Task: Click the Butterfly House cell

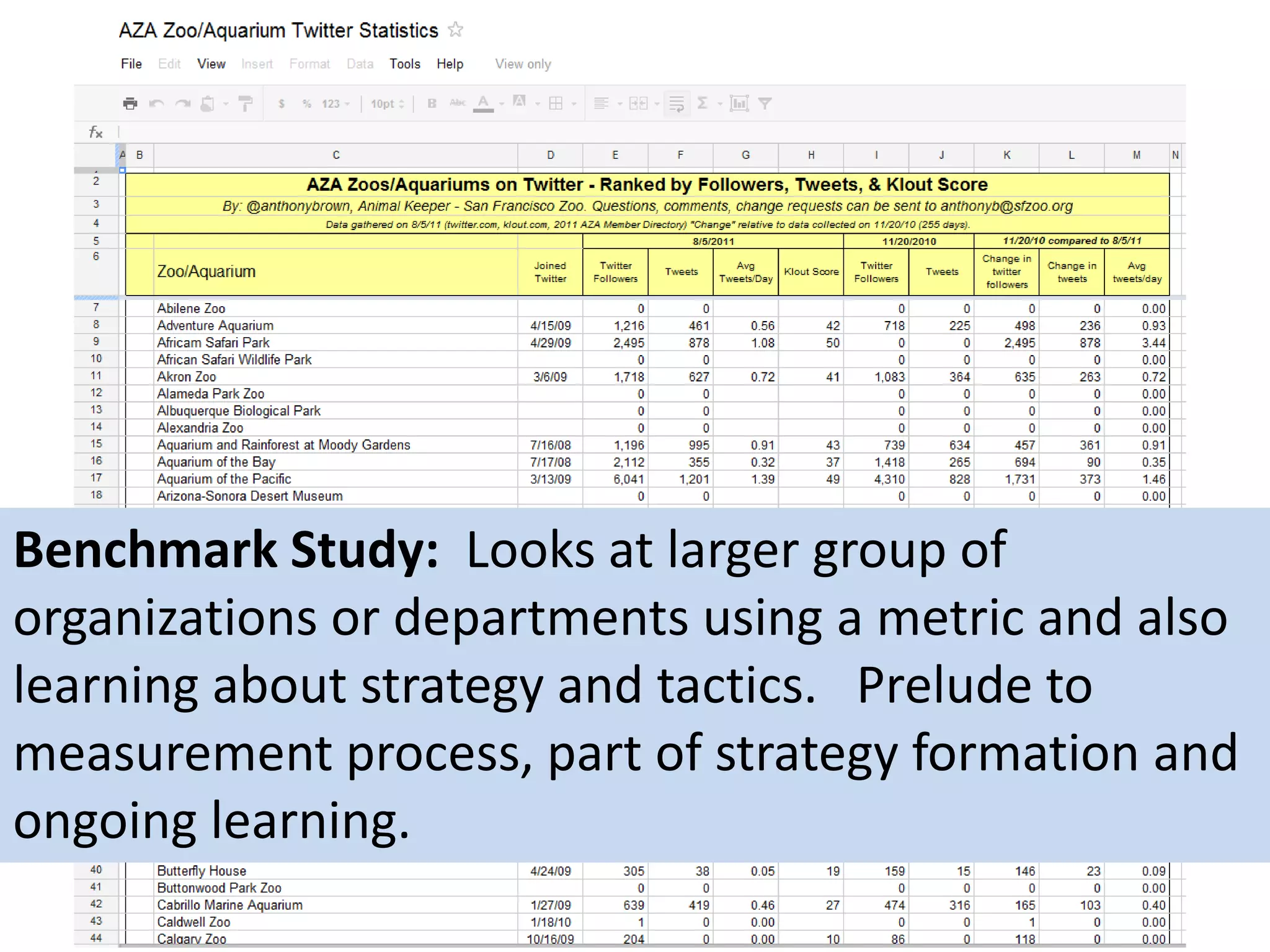Action: [x=335, y=871]
